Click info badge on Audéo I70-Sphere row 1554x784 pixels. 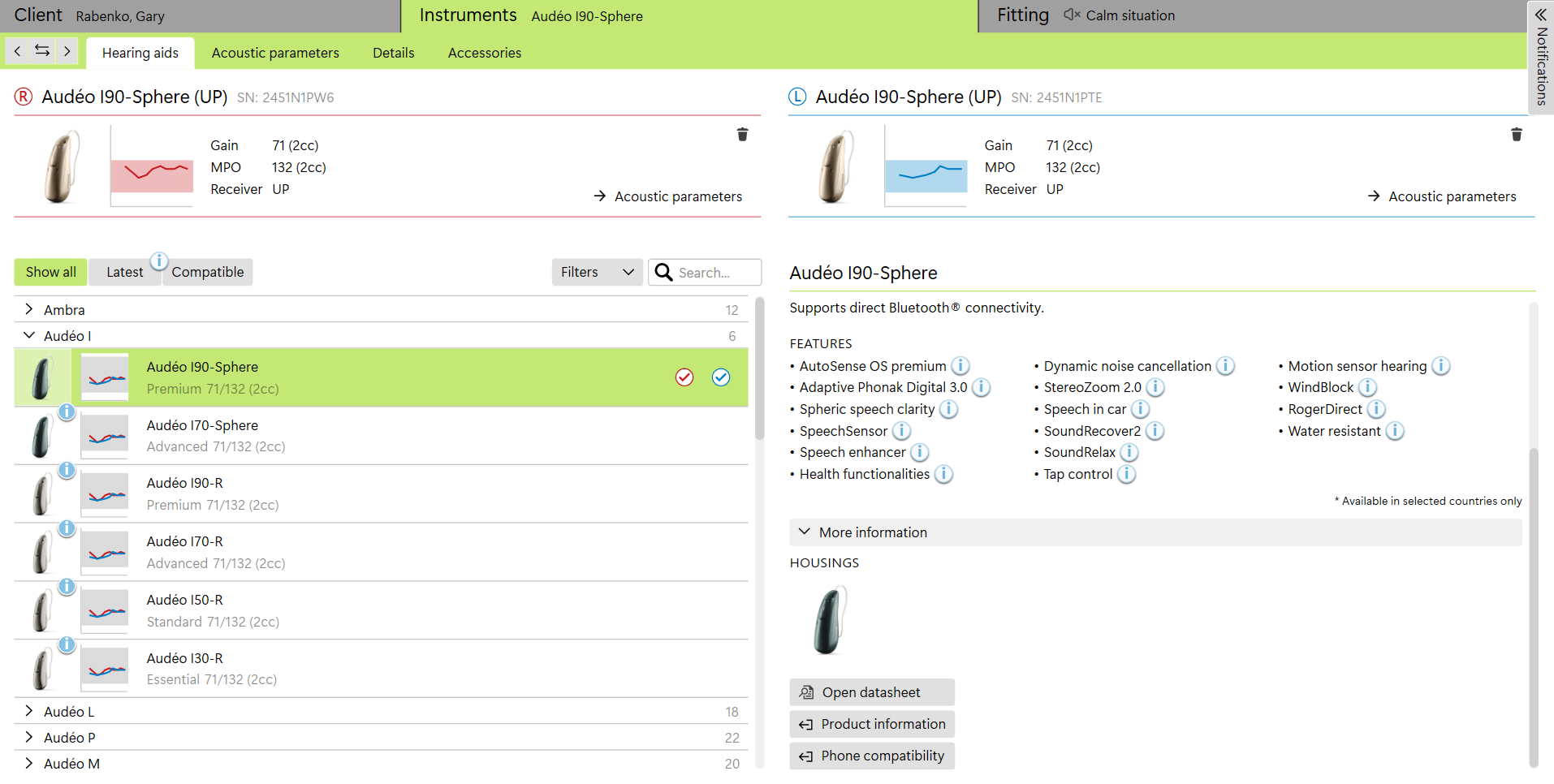67,412
